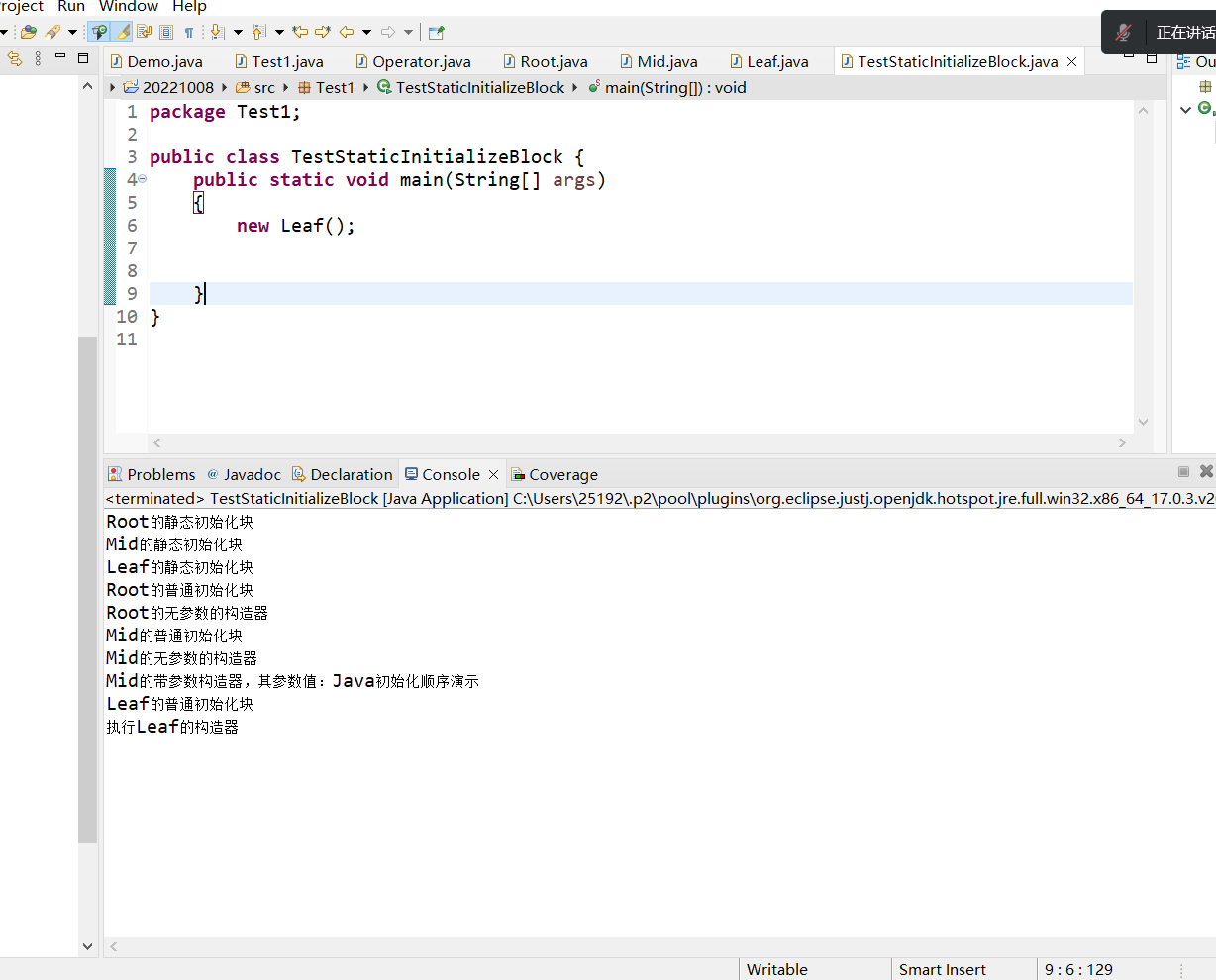Collapse the class node in Outline
The image size is (1216, 980).
[x=1185, y=109]
